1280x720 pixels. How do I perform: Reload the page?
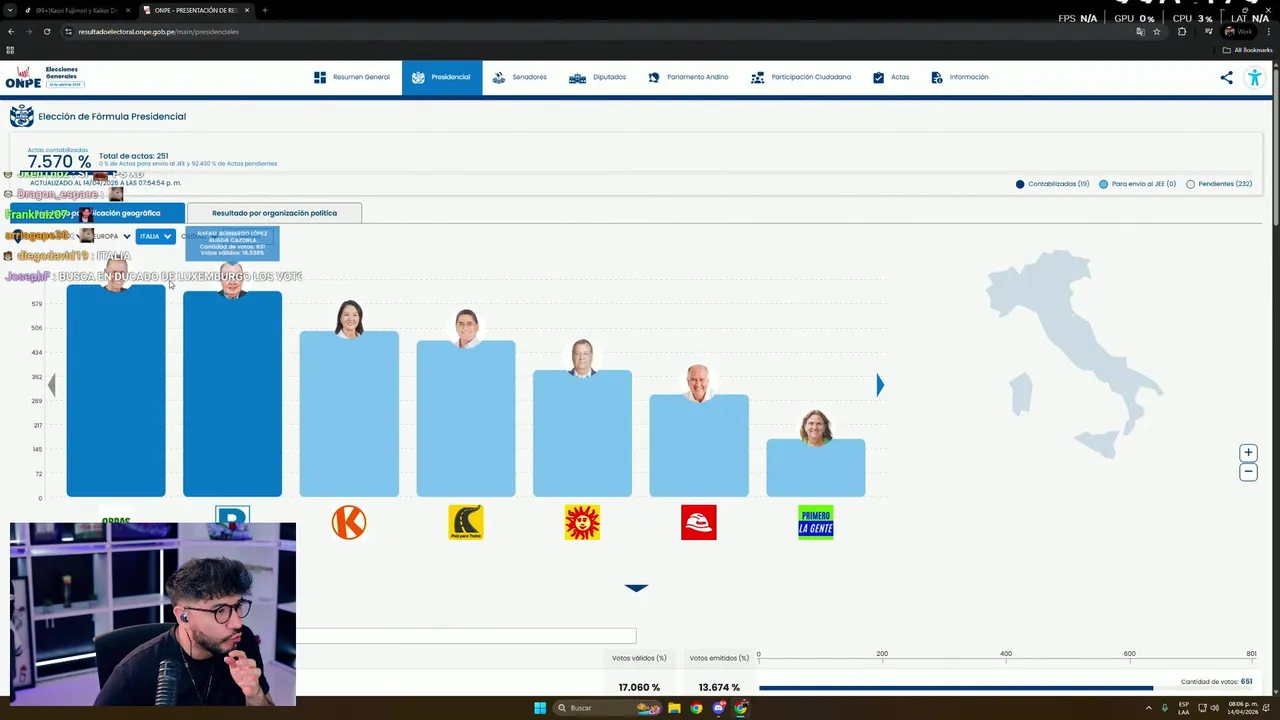(47, 31)
